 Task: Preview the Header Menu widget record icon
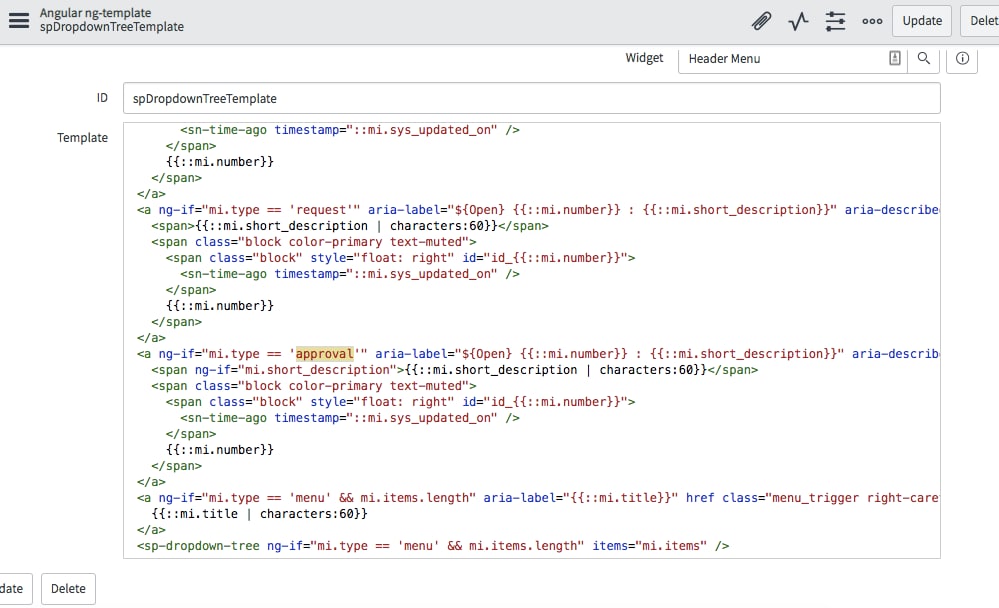pyautogui.click(x=893, y=59)
